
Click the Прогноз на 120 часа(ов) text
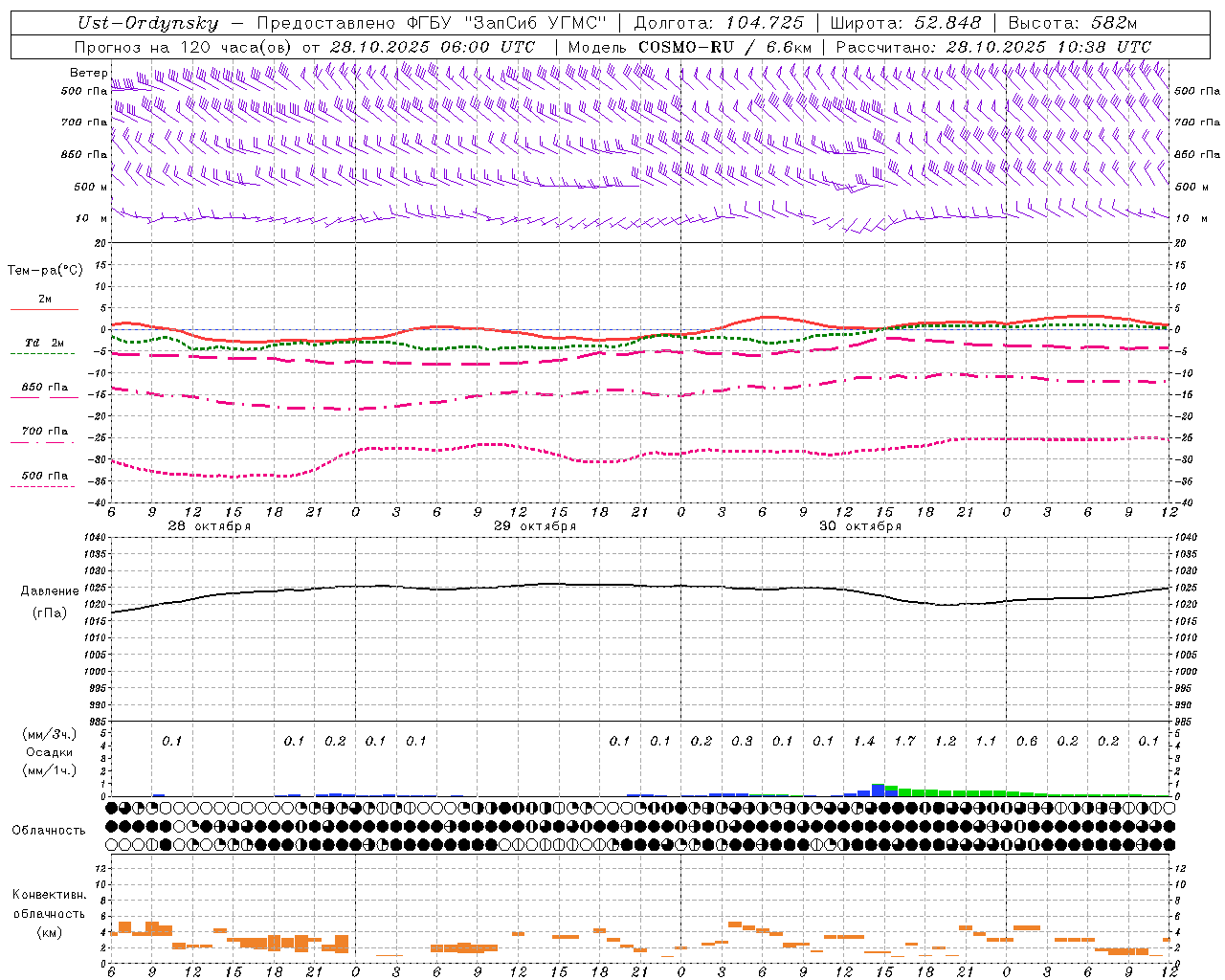pos(184,47)
